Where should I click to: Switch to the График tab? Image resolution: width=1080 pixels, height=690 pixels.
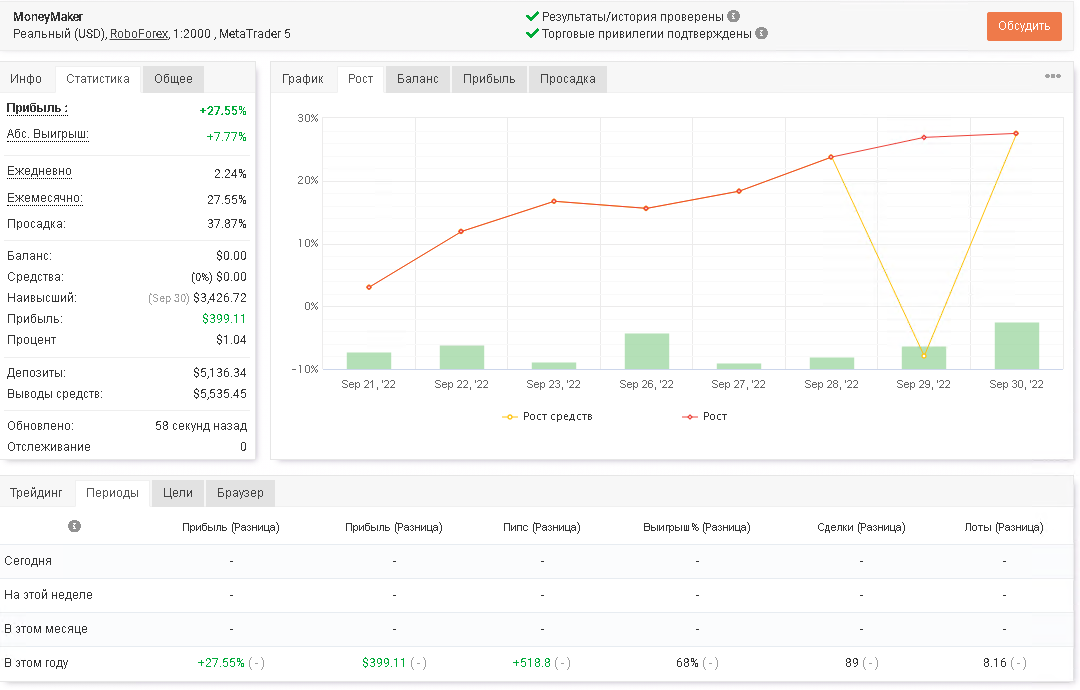(302, 79)
